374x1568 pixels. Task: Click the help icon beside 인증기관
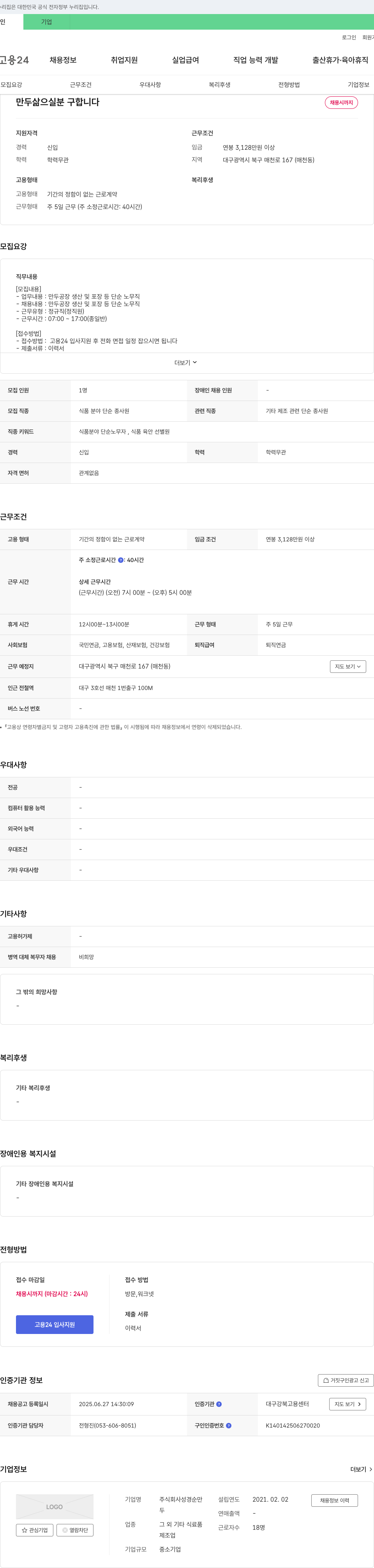[219, 1404]
